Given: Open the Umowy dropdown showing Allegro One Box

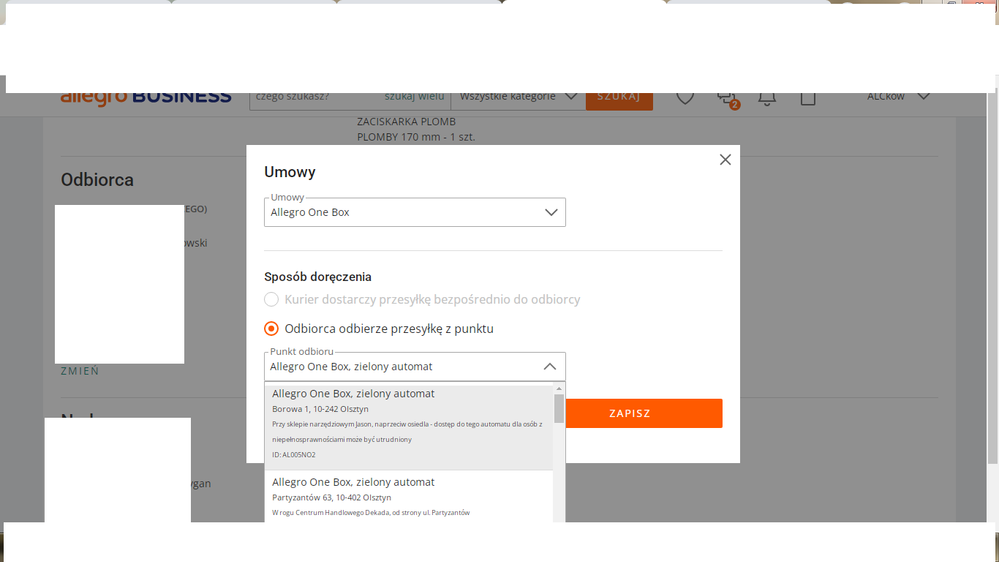Looking at the screenshot, I should (x=415, y=212).
